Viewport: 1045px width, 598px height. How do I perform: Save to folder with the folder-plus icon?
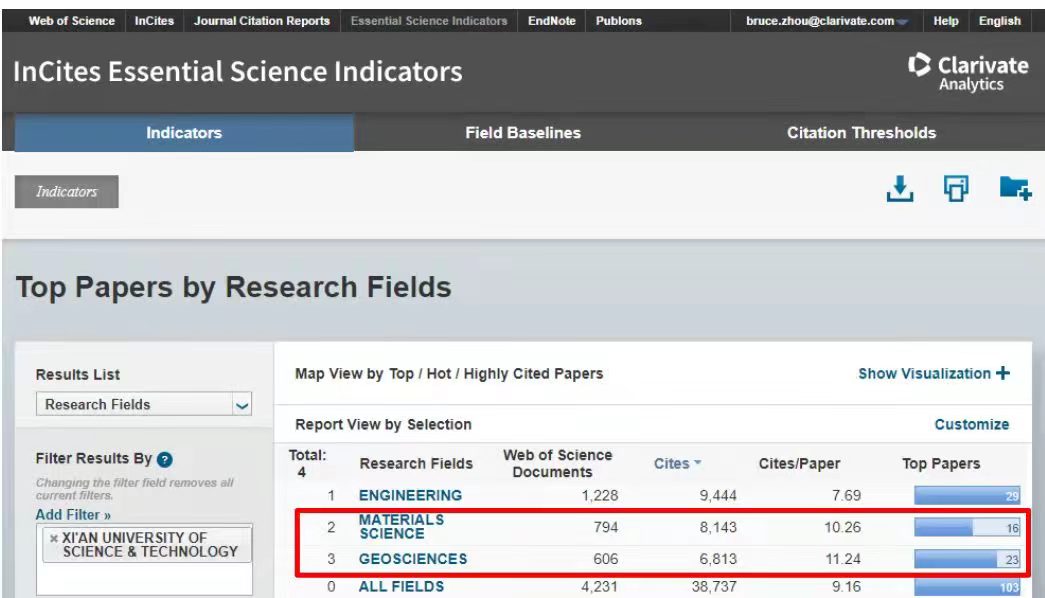[x=1015, y=188]
